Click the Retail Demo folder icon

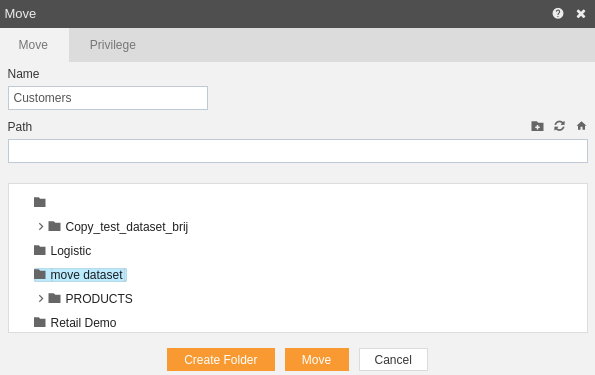pyautogui.click(x=39, y=323)
